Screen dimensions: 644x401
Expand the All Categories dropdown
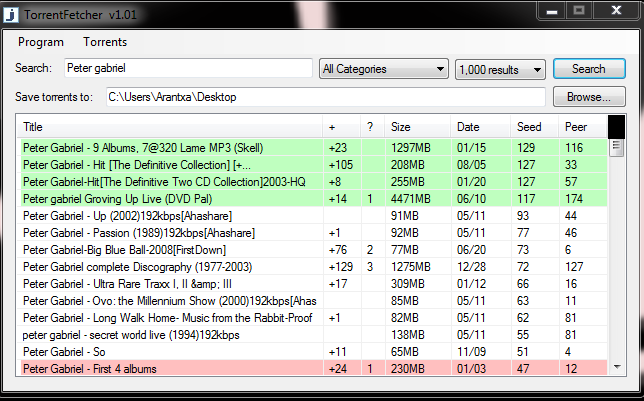click(383, 69)
